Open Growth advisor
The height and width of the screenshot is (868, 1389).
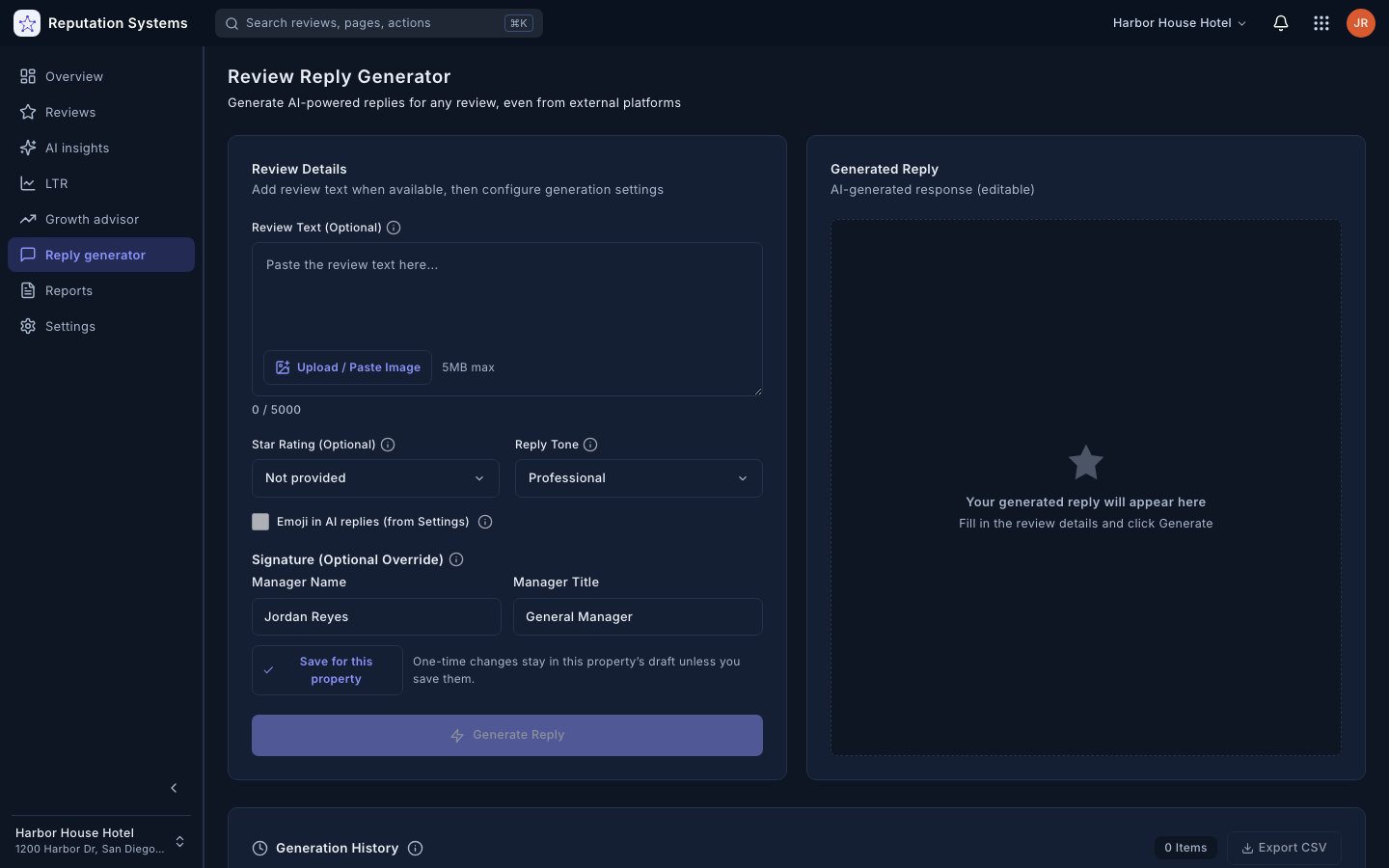point(101,219)
